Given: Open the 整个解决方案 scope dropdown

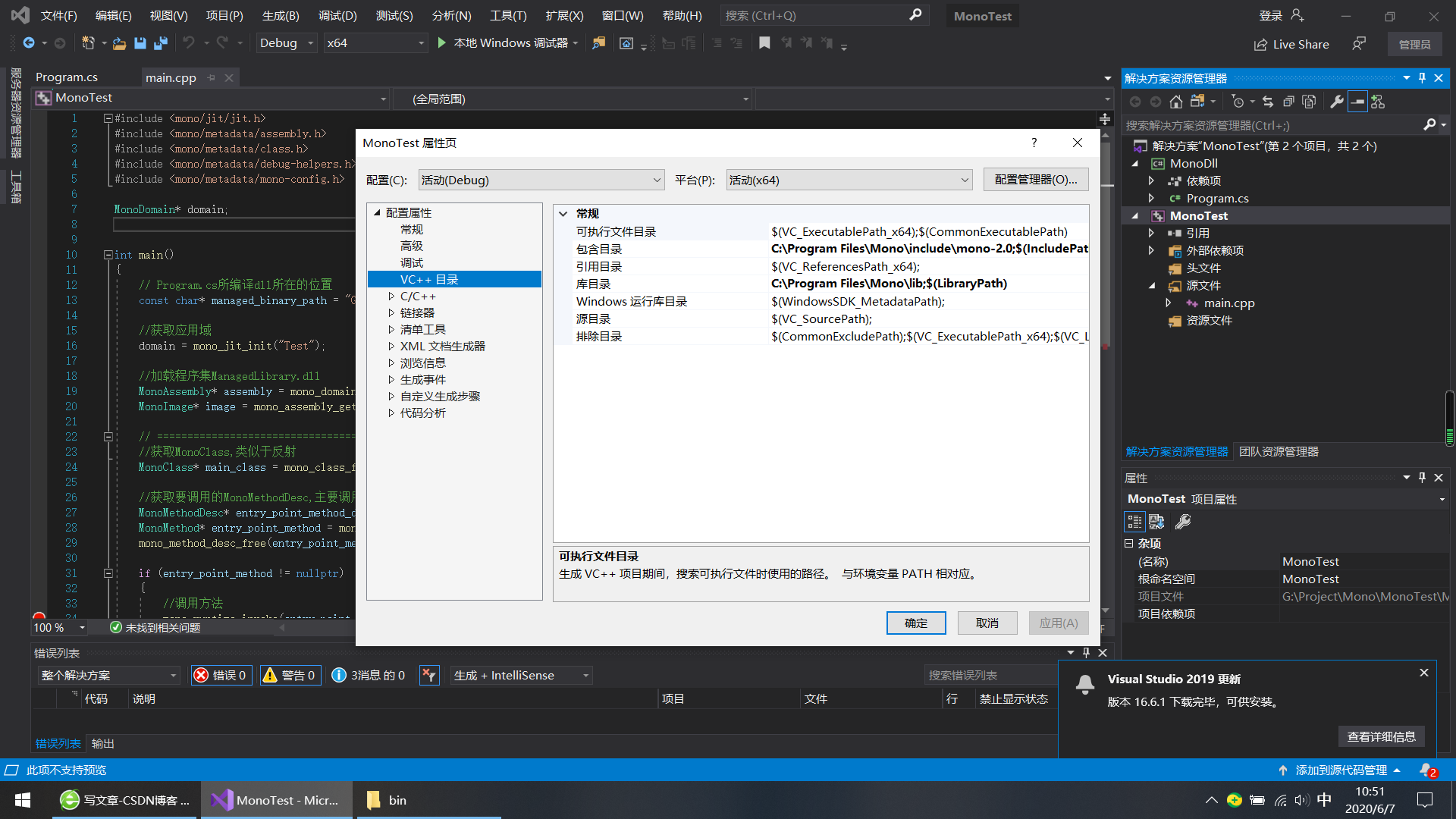Looking at the screenshot, I should coord(109,675).
